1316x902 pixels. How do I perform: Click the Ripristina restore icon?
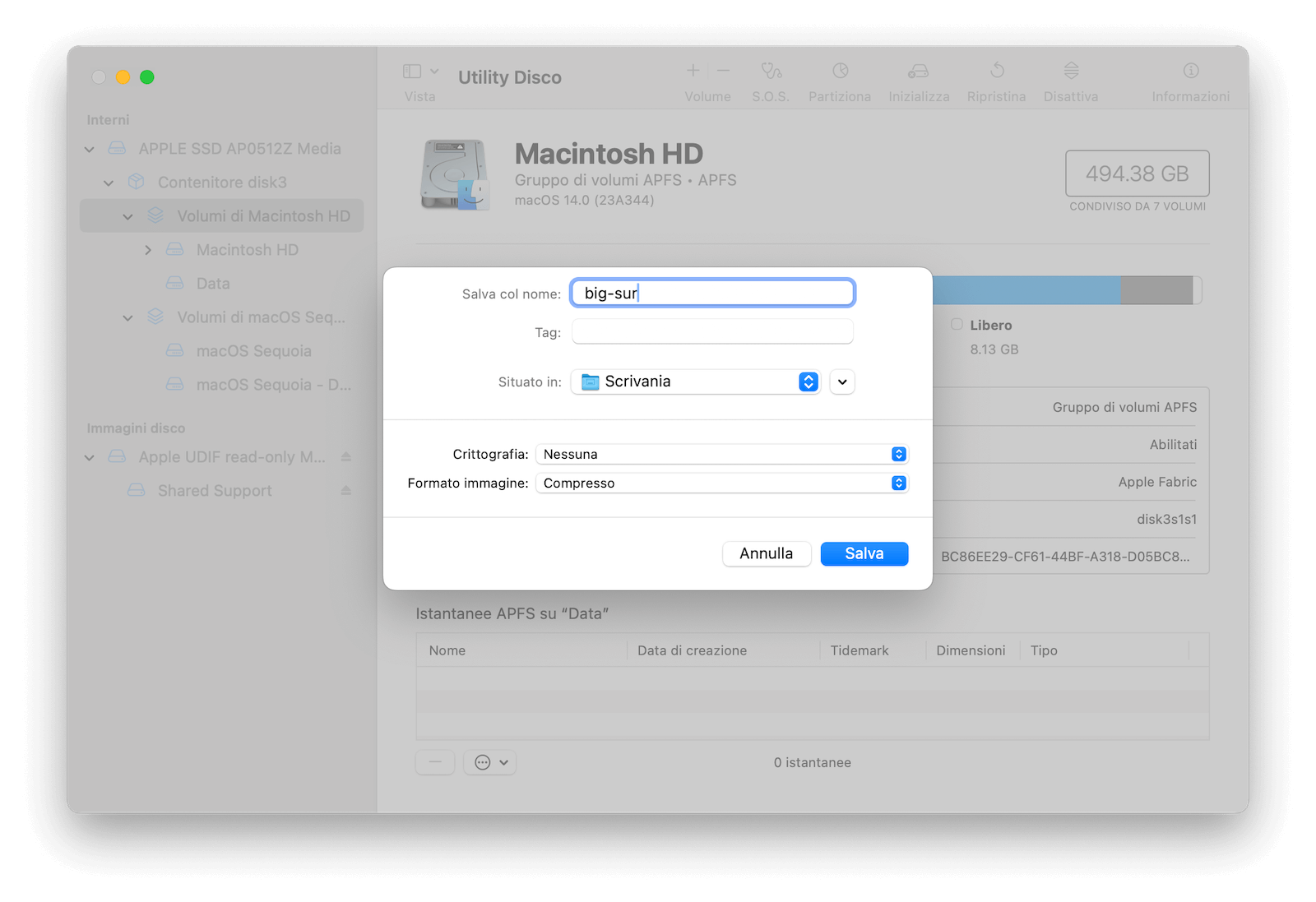pos(997,71)
